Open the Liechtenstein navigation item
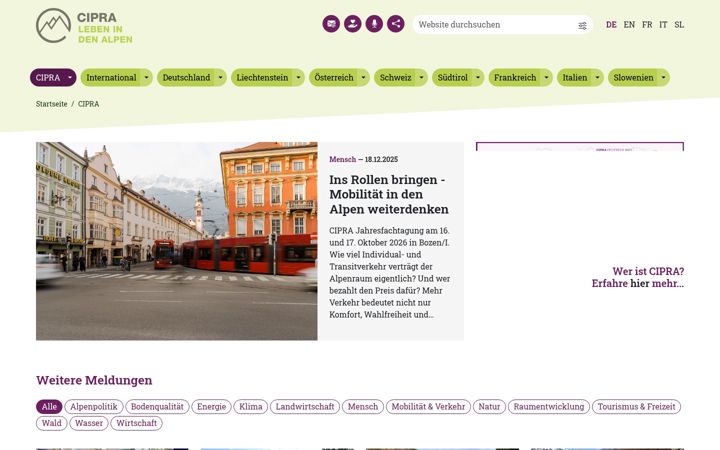Viewport: 720px width, 450px height. pos(262,78)
